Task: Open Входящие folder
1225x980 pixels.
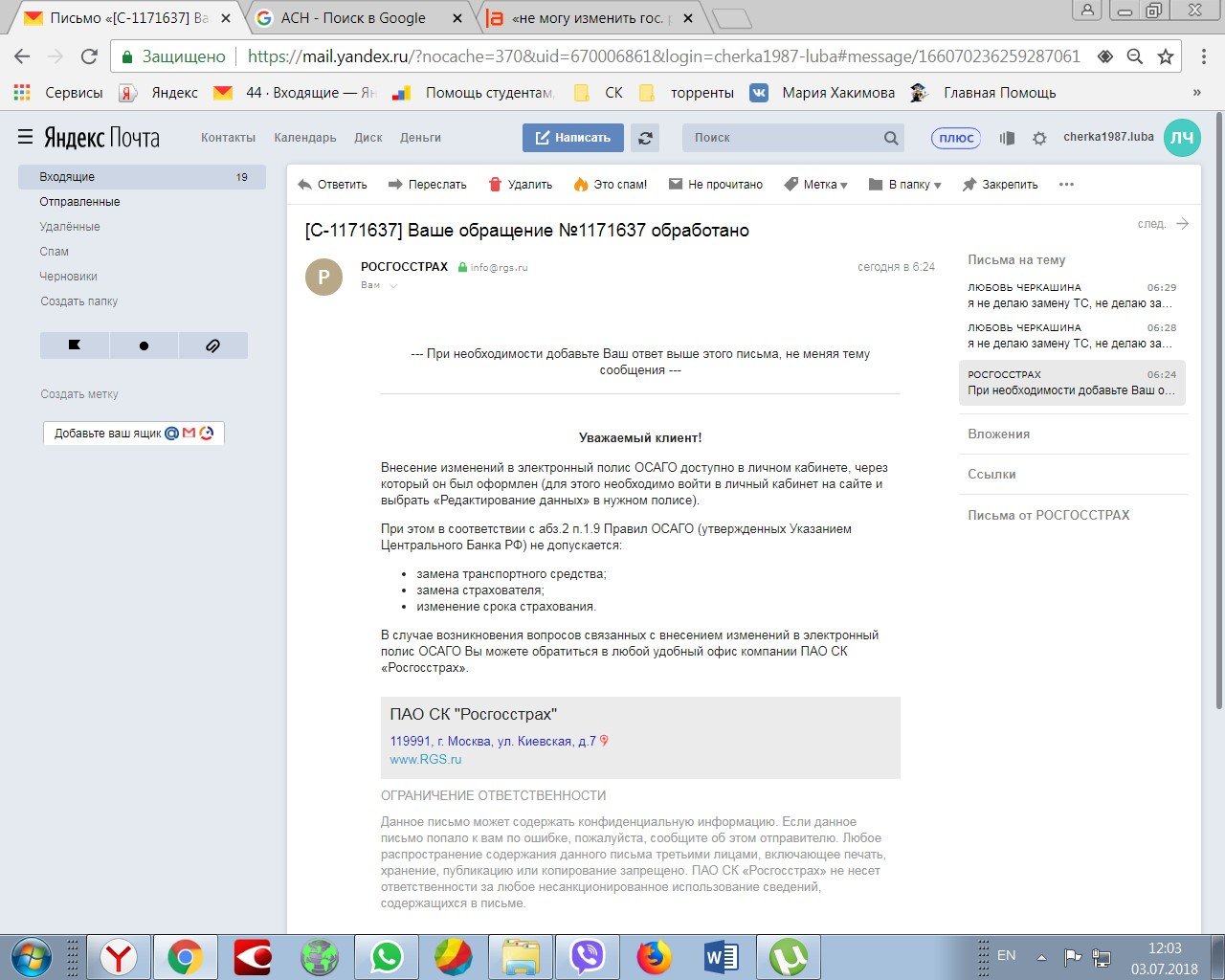Action: [142, 177]
